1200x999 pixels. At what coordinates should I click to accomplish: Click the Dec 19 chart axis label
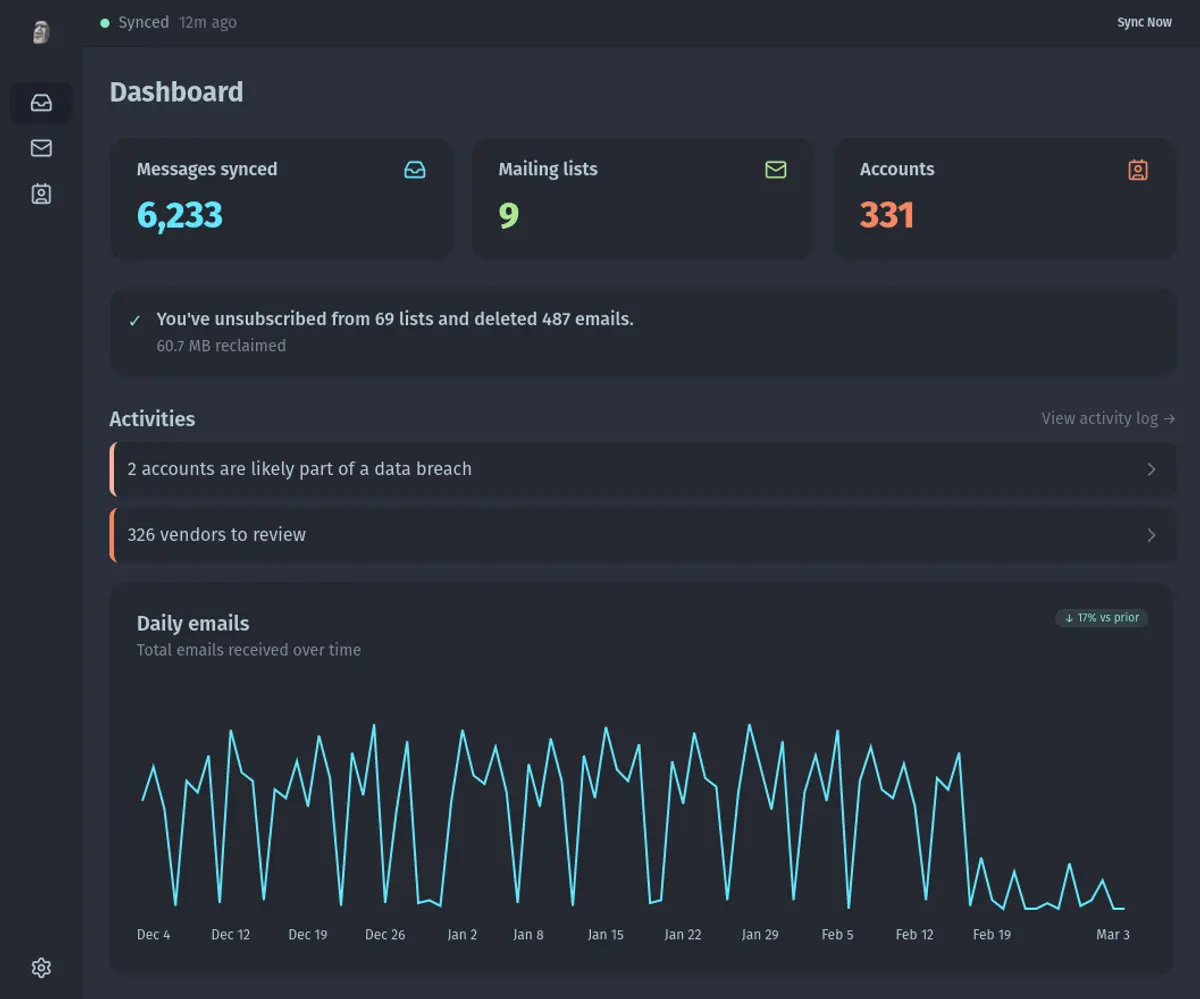point(308,935)
